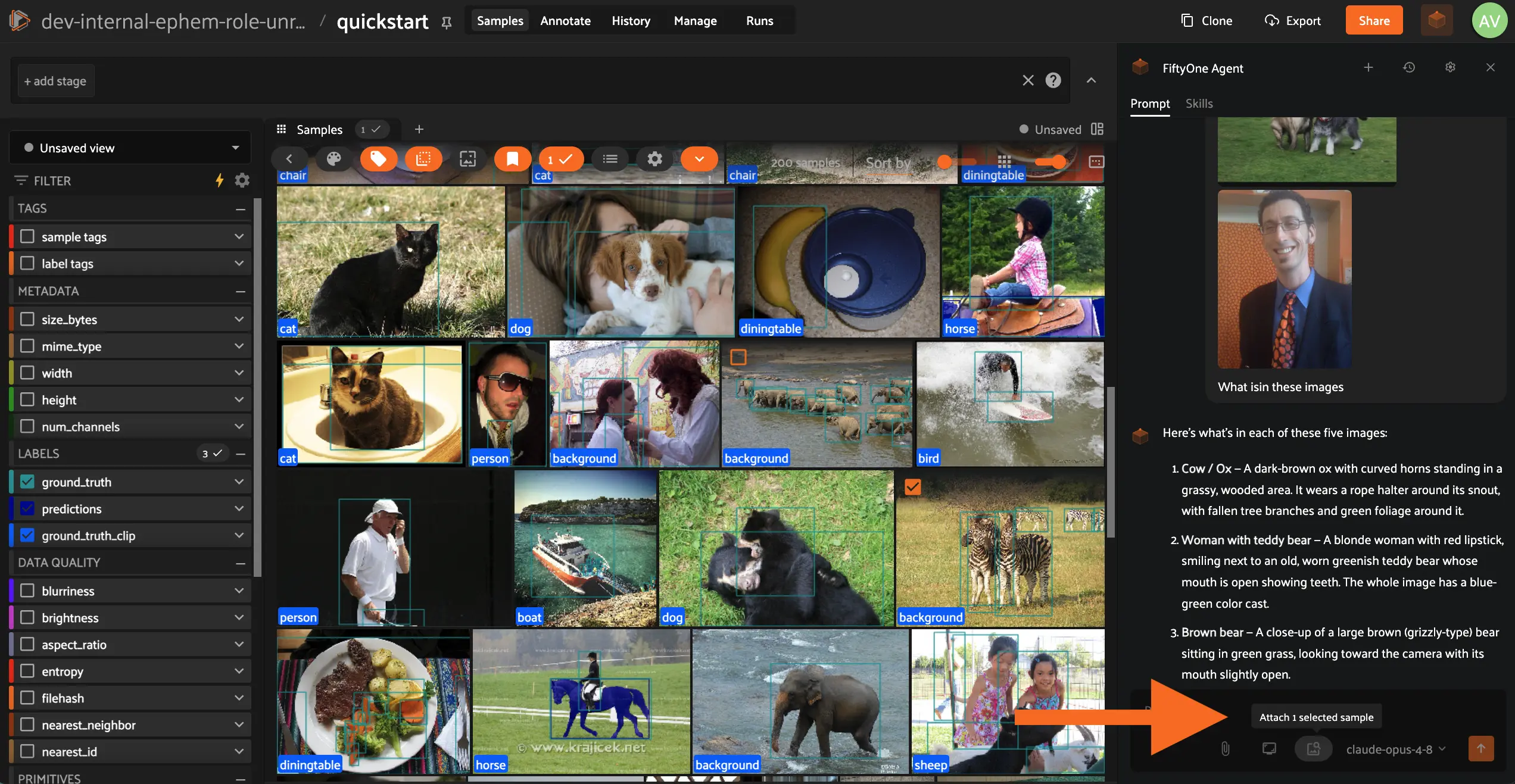The height and width of the screenshot is (784, 1515).
Task: Collapse the view bar with up chevron
Action: click(1091, 80)
